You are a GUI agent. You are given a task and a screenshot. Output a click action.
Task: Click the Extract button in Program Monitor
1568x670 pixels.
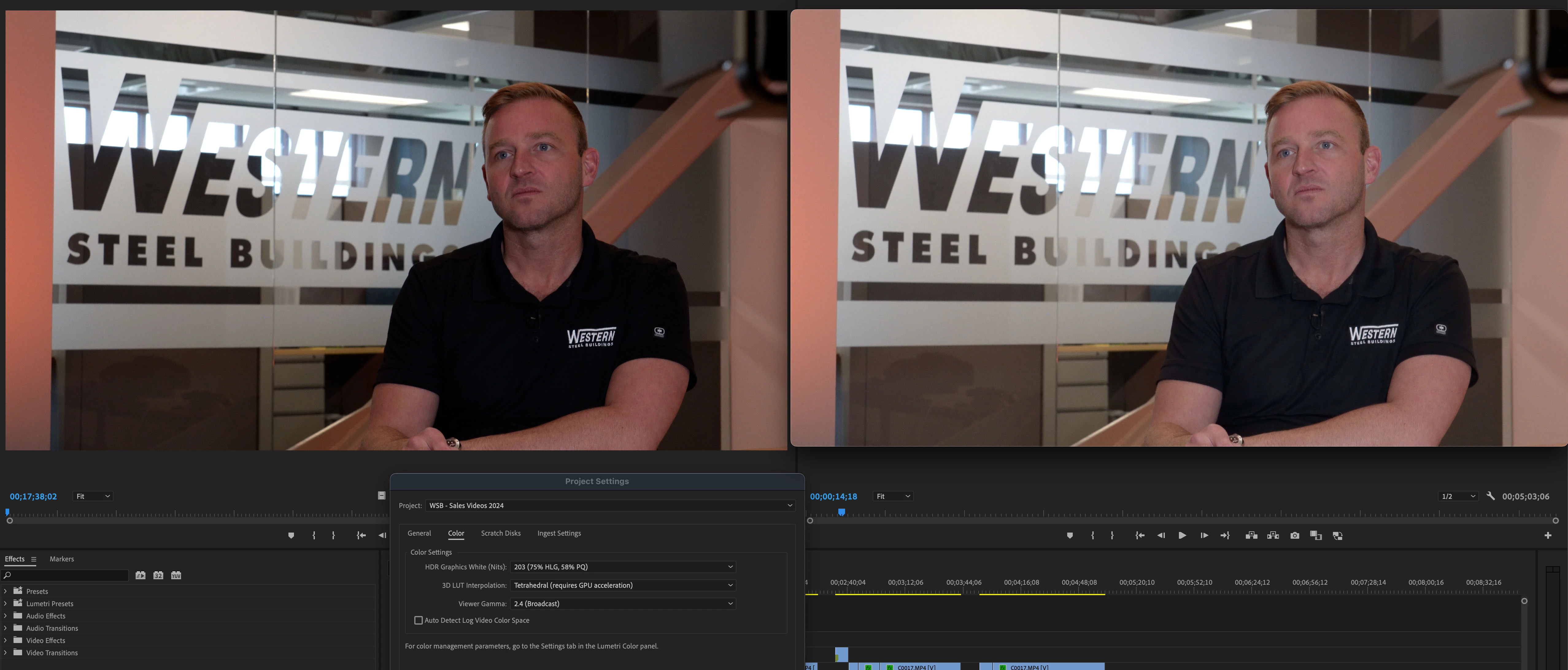(x=1273, y=536)
